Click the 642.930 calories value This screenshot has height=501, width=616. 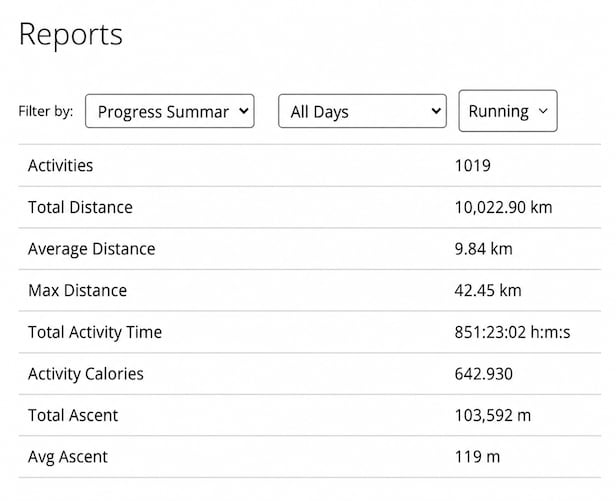tap(484, 374)
